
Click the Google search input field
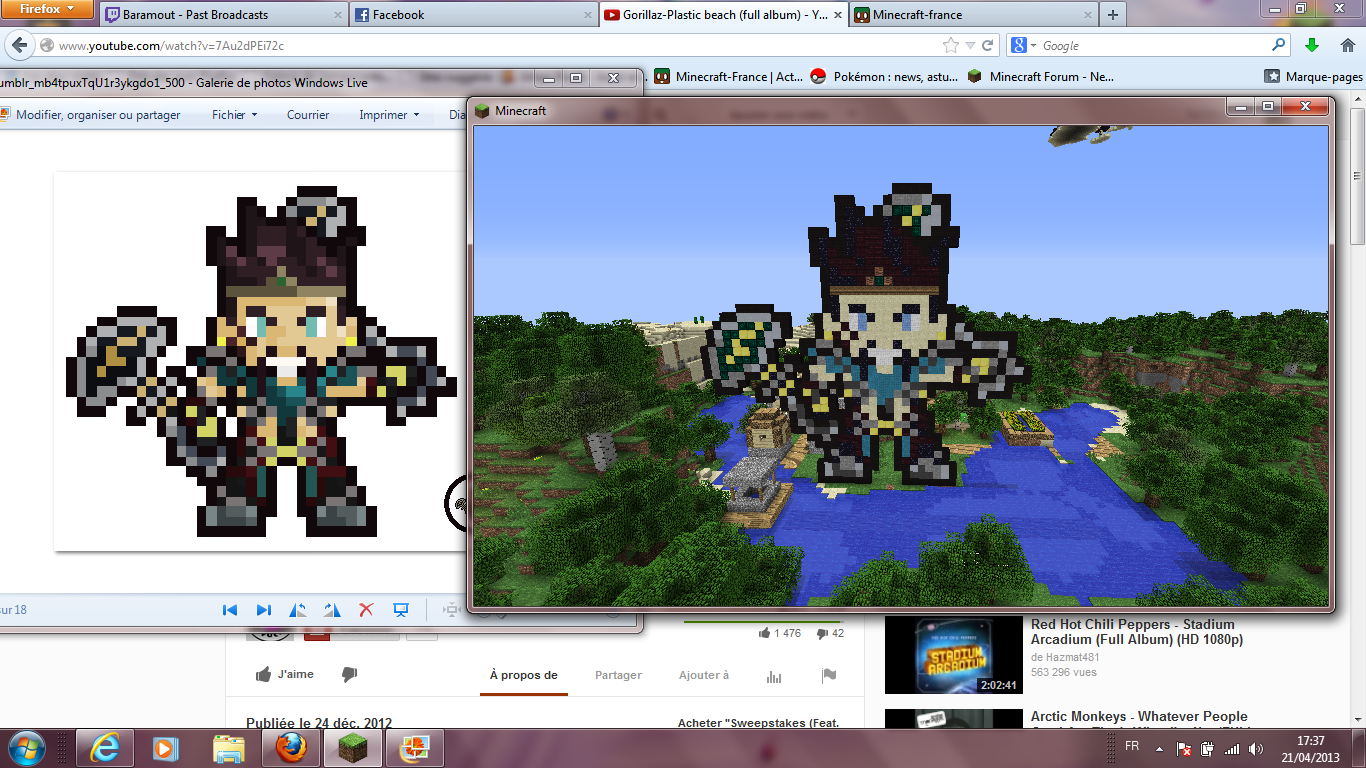click(1152, 46)
